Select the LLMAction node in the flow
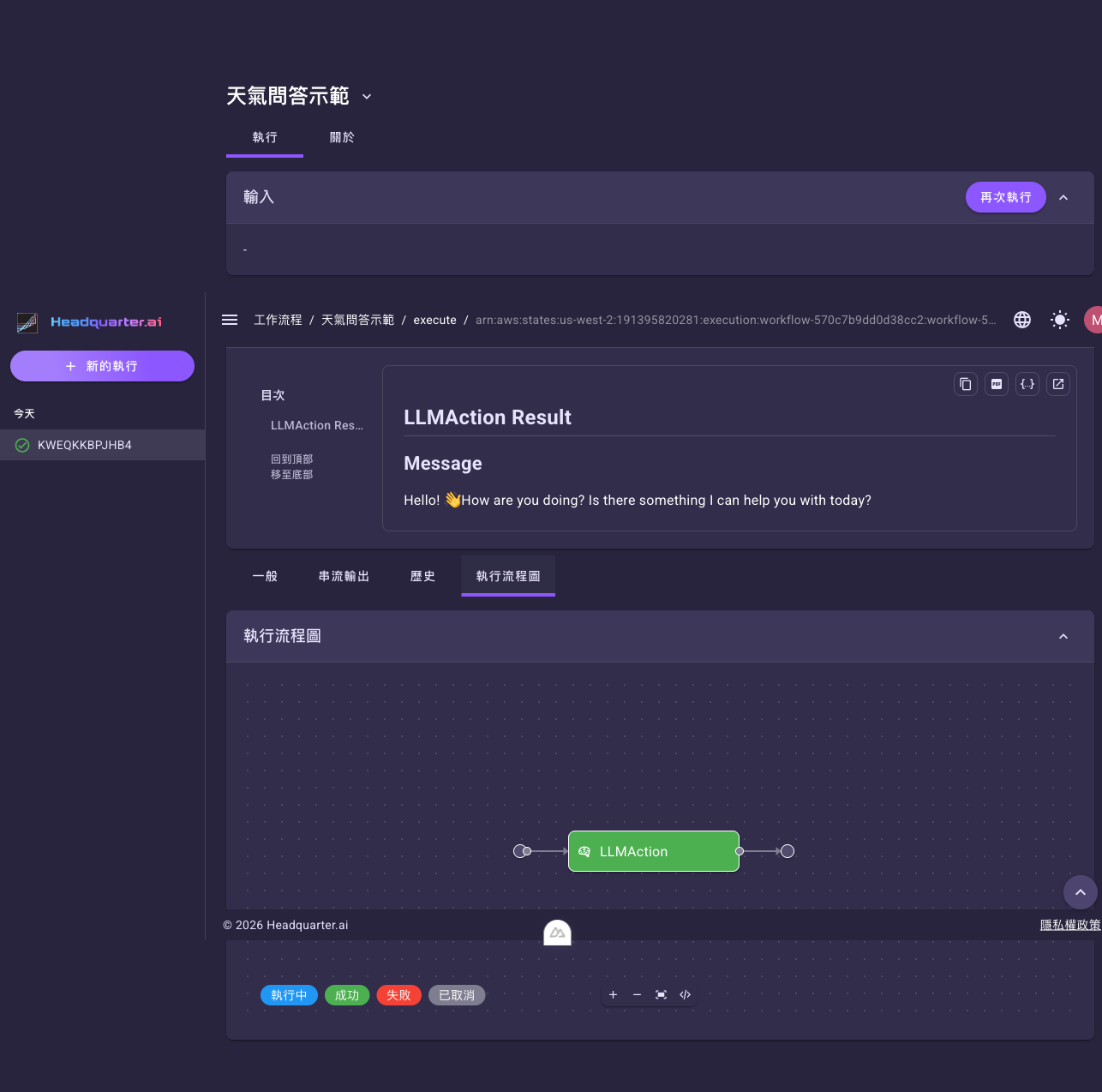The width and height of the screenshot is (1102, 1092). tap(654, 851)
